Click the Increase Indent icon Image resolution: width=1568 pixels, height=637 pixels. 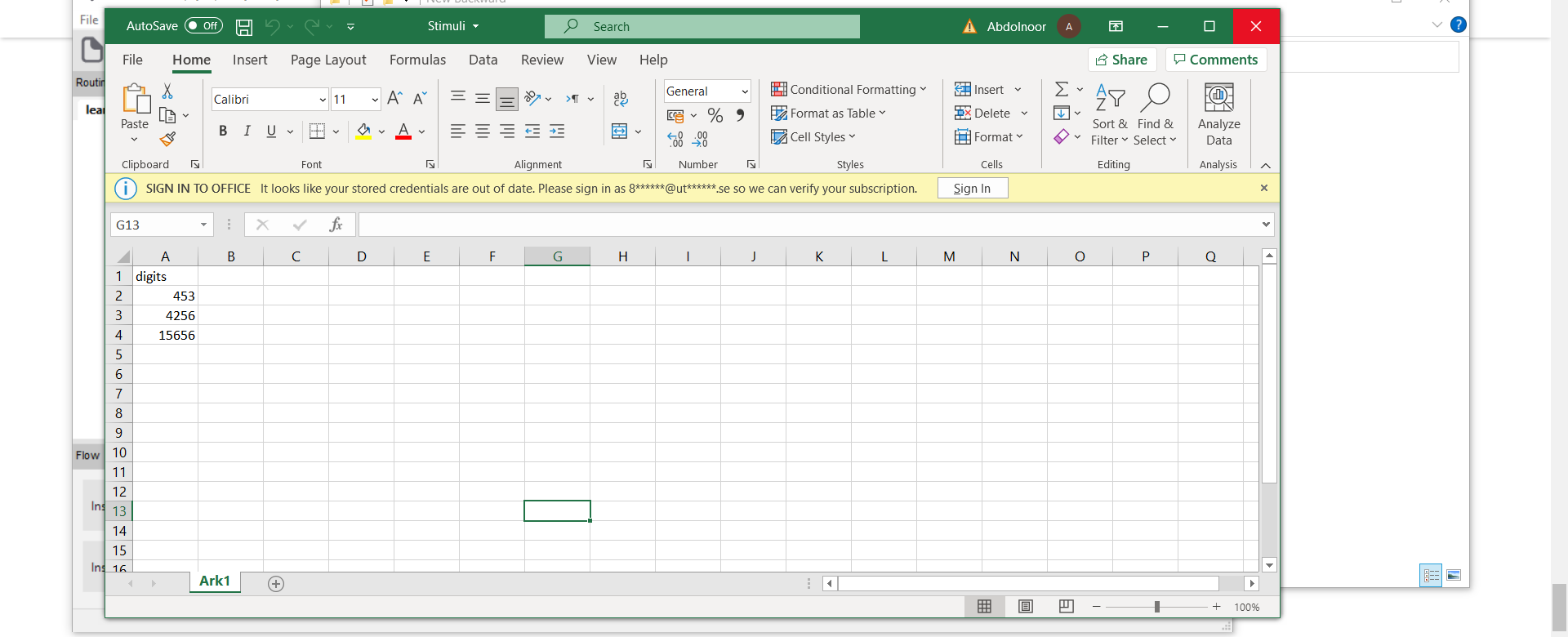[x=557, y=131]
